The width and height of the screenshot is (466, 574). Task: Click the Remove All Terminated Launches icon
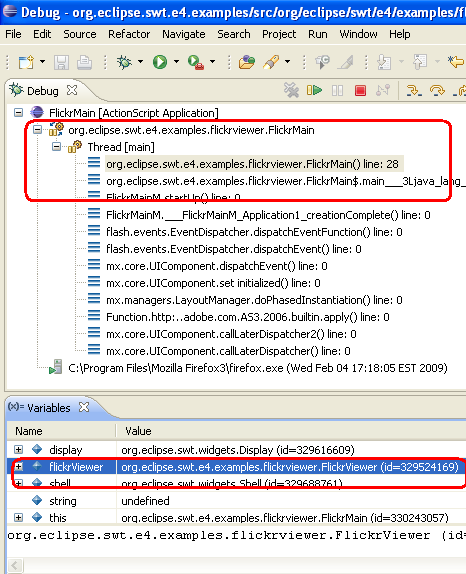pos(291,90)
